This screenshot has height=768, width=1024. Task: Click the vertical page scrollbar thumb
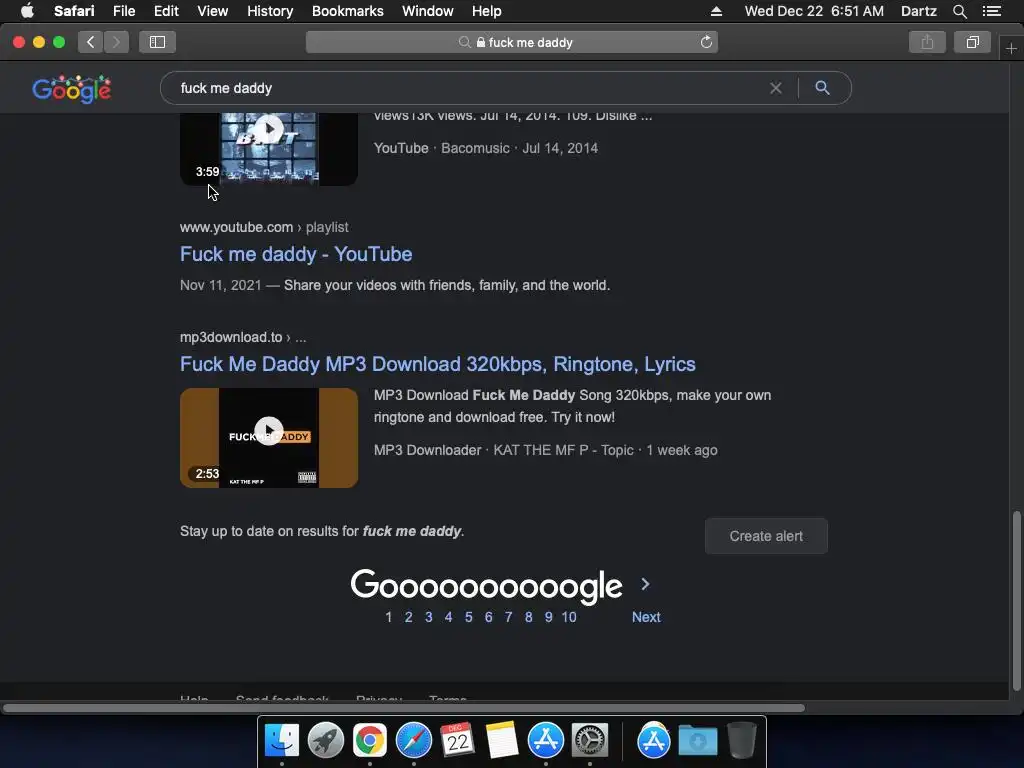point(1016,601)
